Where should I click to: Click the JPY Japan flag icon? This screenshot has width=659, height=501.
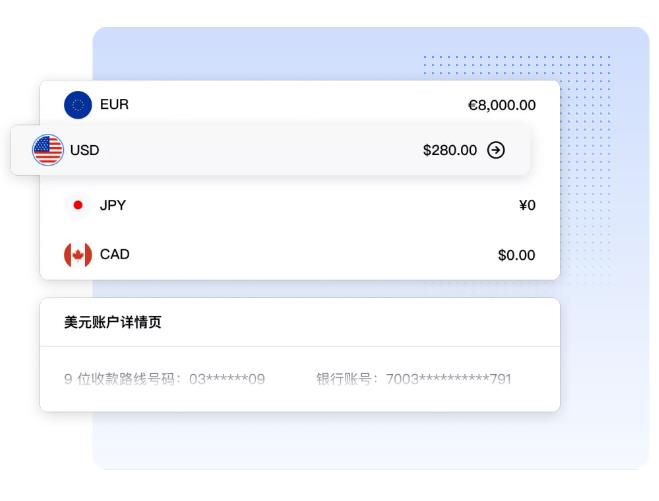click(78, 205)
